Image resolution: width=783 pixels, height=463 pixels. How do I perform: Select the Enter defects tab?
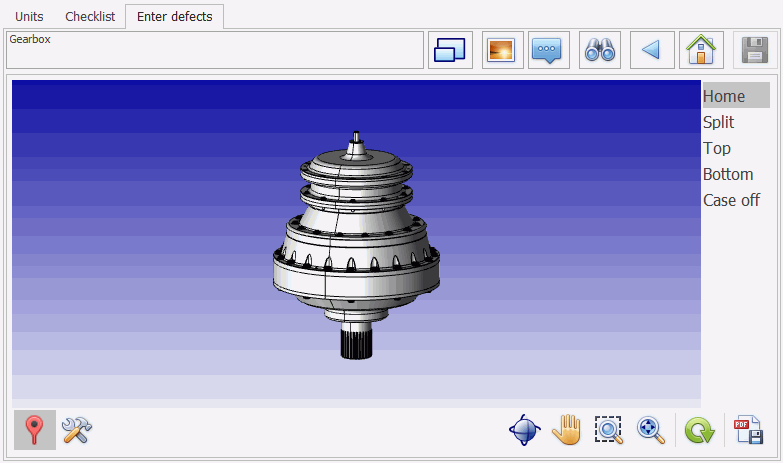pyautogui.click(x=174, y=16)
